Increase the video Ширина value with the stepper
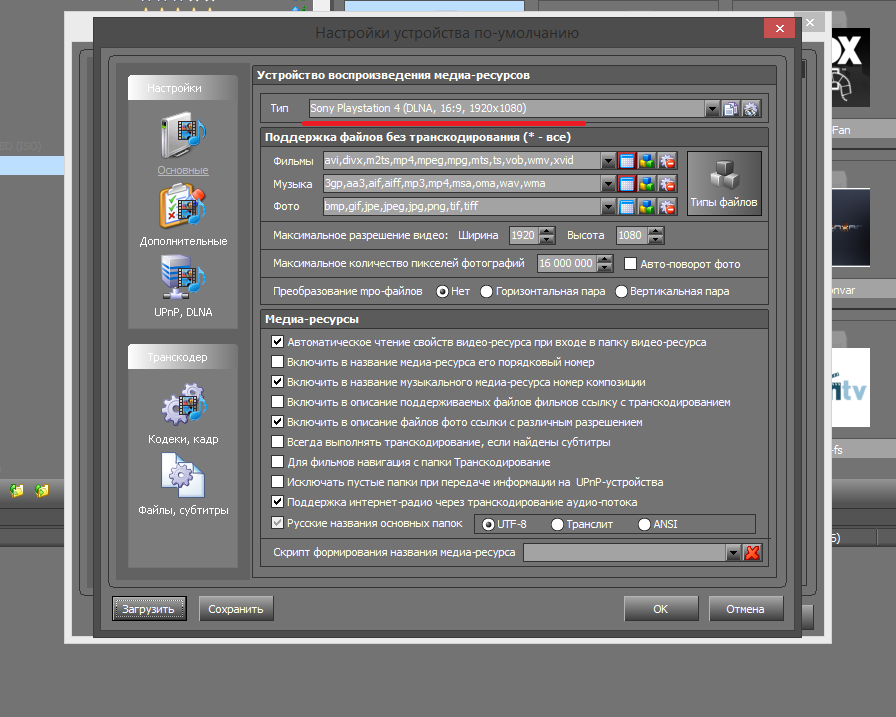896x717 pixels. point(546,231)
